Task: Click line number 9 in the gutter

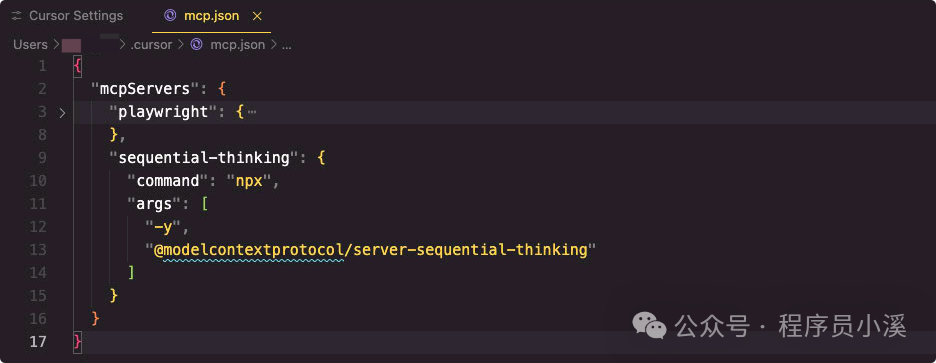Action: pos(42,158)
